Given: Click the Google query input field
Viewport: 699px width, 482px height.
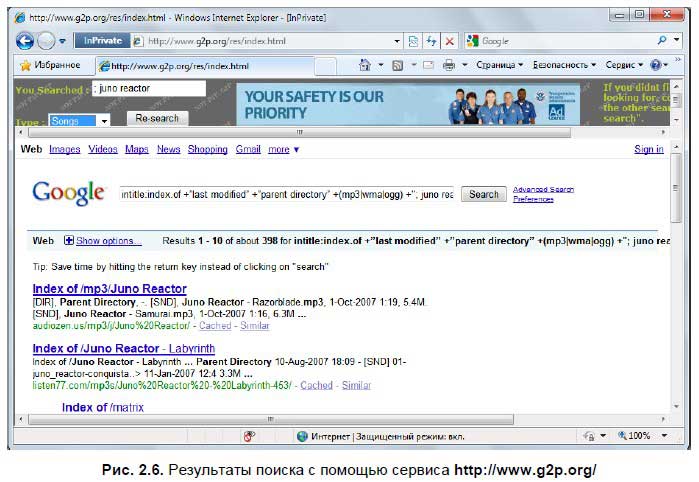Looking at the screenshot, I should click(287, 194).
